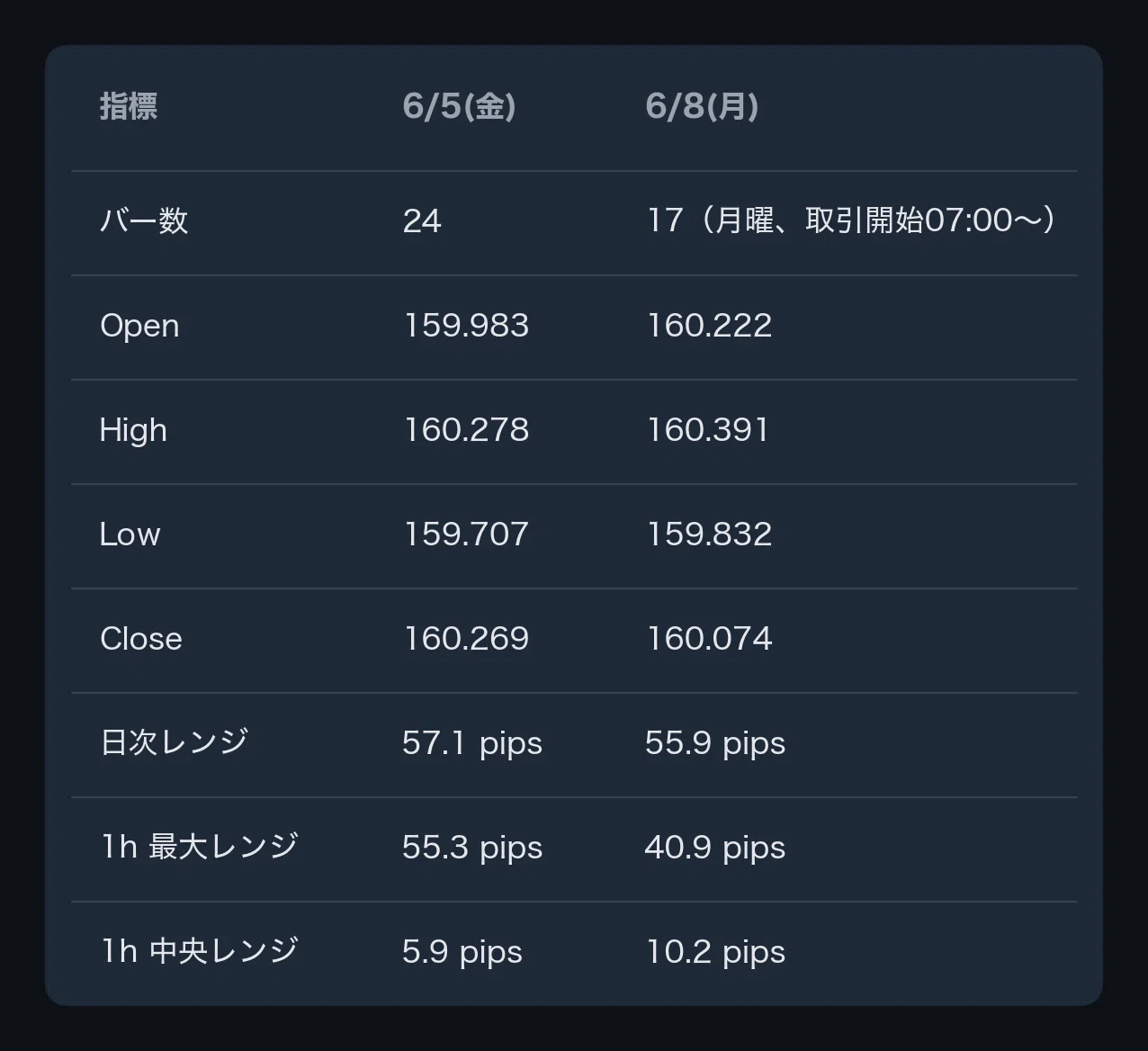Select the High row label

point(133,430)
